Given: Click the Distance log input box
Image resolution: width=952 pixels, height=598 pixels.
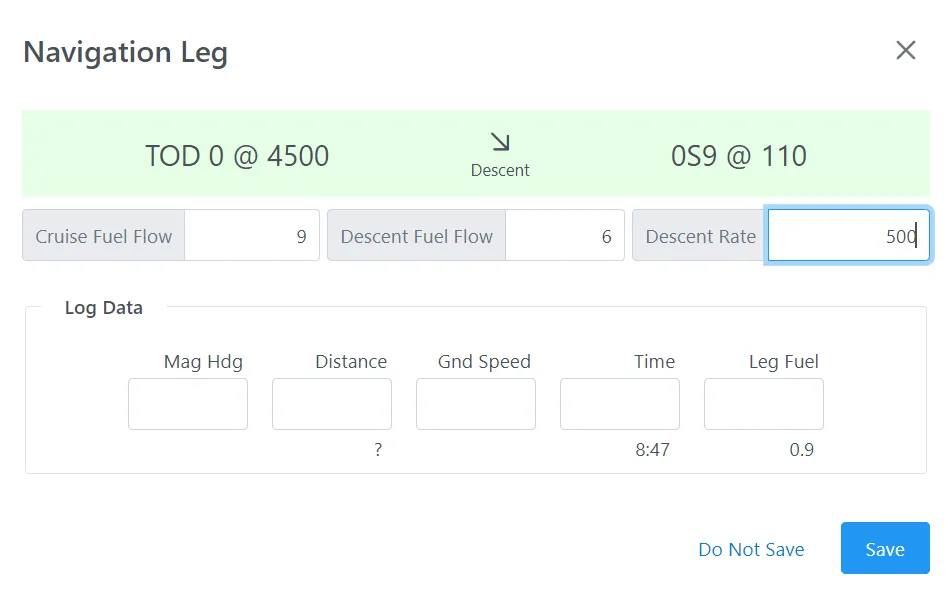Looking at the screenshot, I should pyautogui.click(x=332, y=404).
